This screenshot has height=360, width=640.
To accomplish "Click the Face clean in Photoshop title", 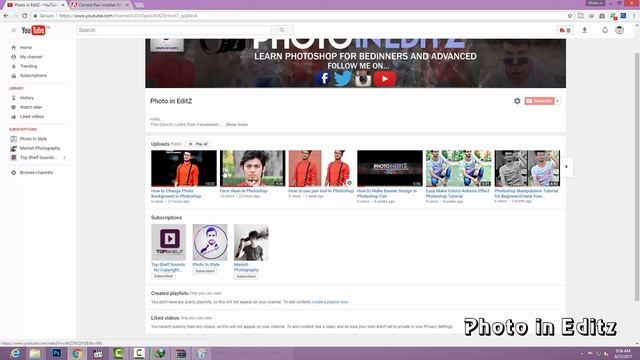I will [244, 191].
